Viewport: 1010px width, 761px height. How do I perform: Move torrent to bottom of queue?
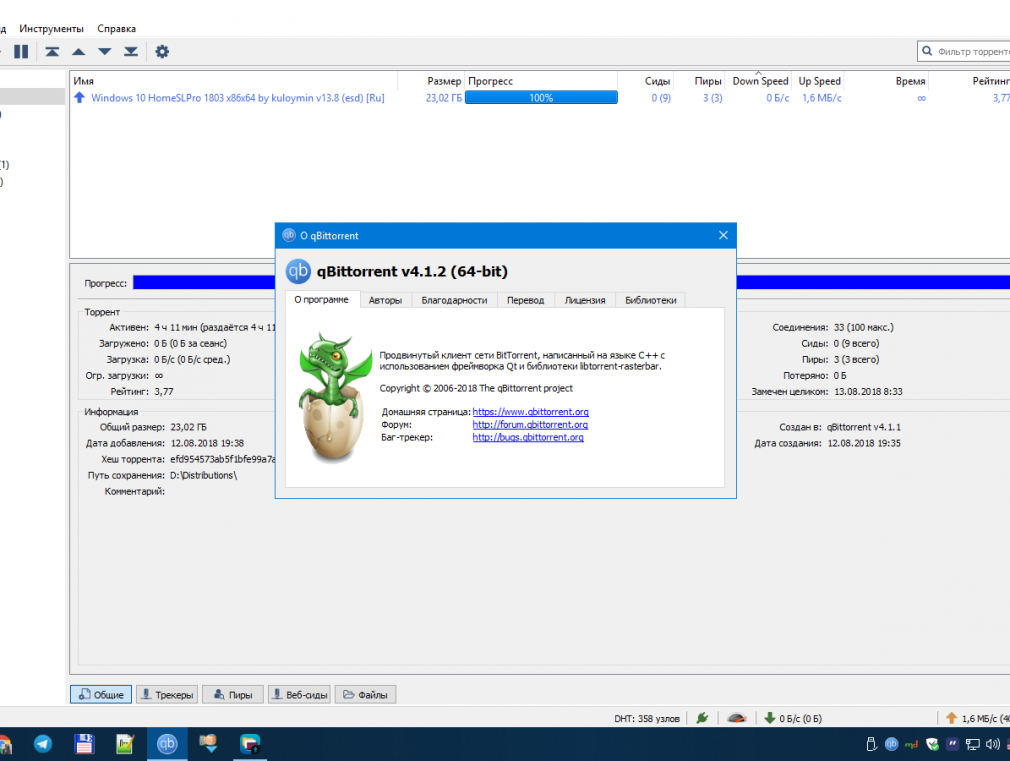pyautogui.click(x=131, y=52)
